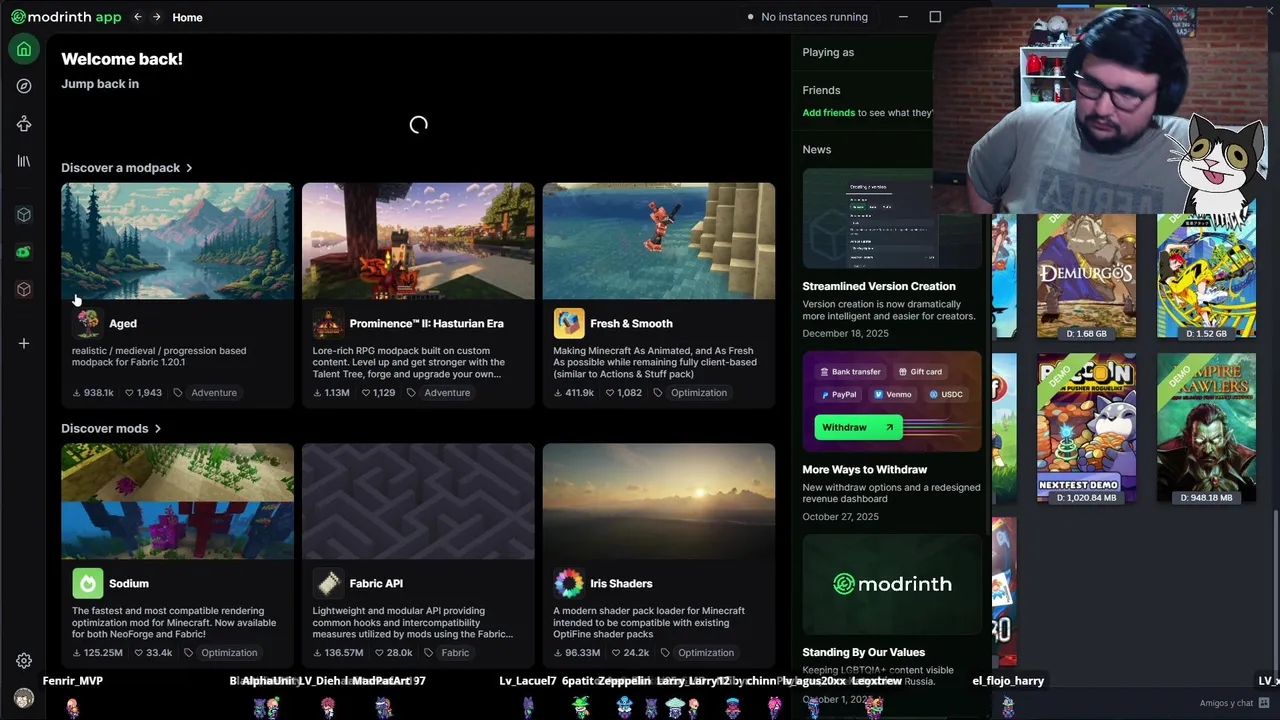Select NEXTFEST DEMO coin game cover behind
Screen dimensions: 1280x720
coord(1086,428)
